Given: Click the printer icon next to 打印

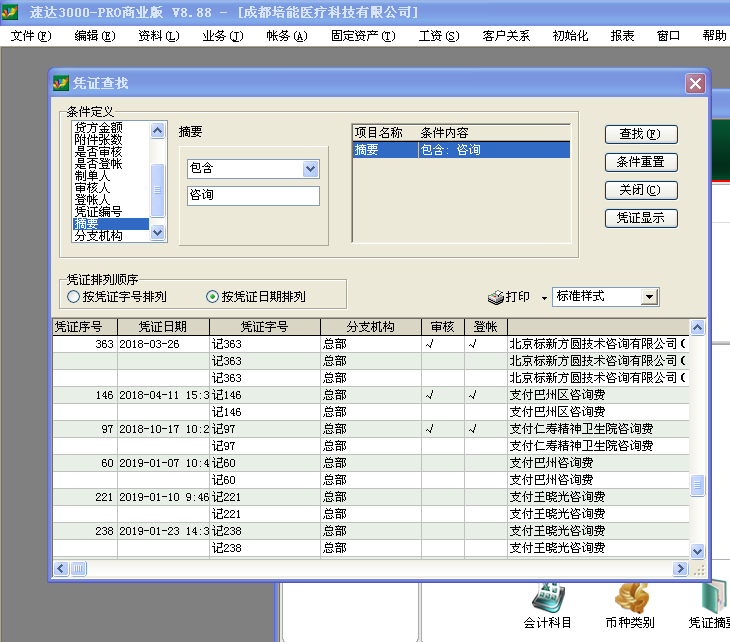Looking at the screenshot, I should [495, 297].
